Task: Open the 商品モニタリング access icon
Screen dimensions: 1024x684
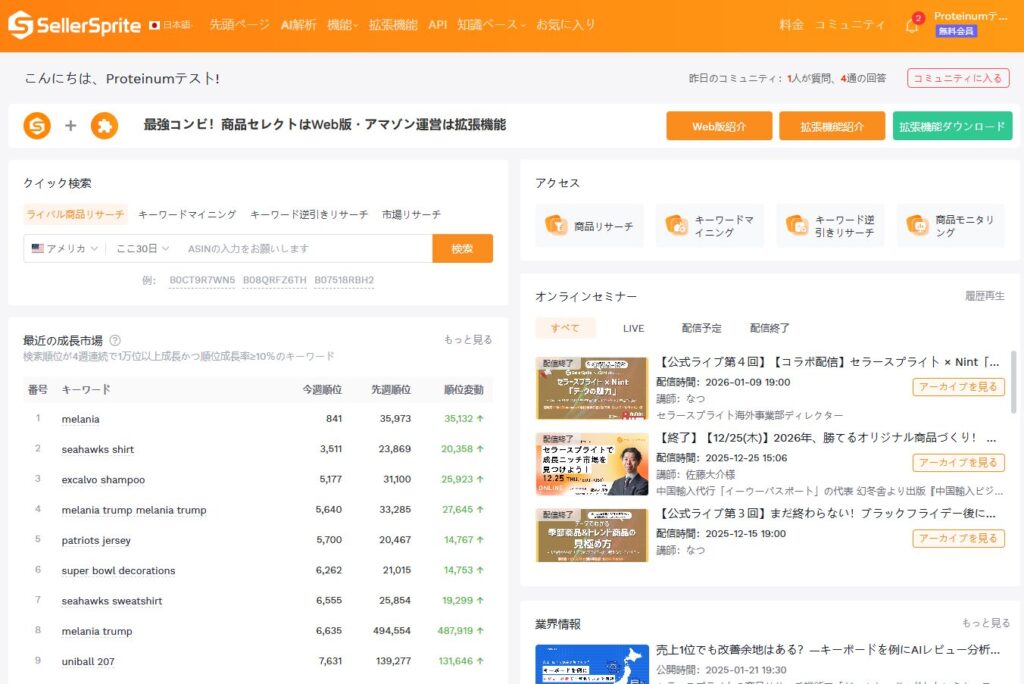Action: tap(917, 226)
